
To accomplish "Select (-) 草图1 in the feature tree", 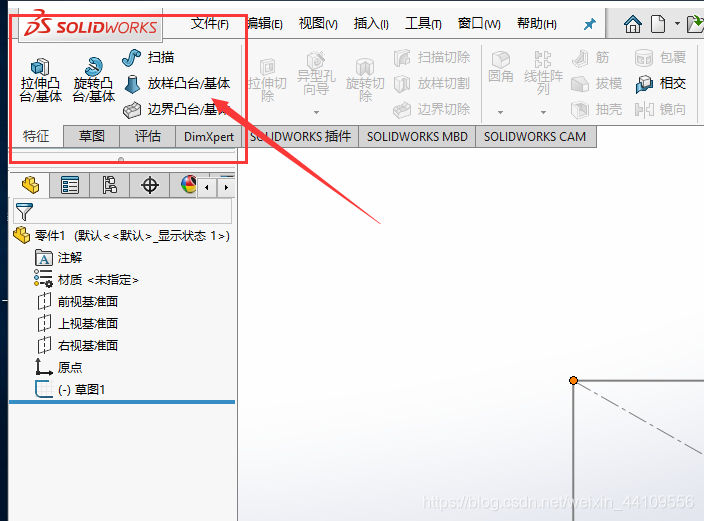I will pyautogui.click(x=70, y=389).
